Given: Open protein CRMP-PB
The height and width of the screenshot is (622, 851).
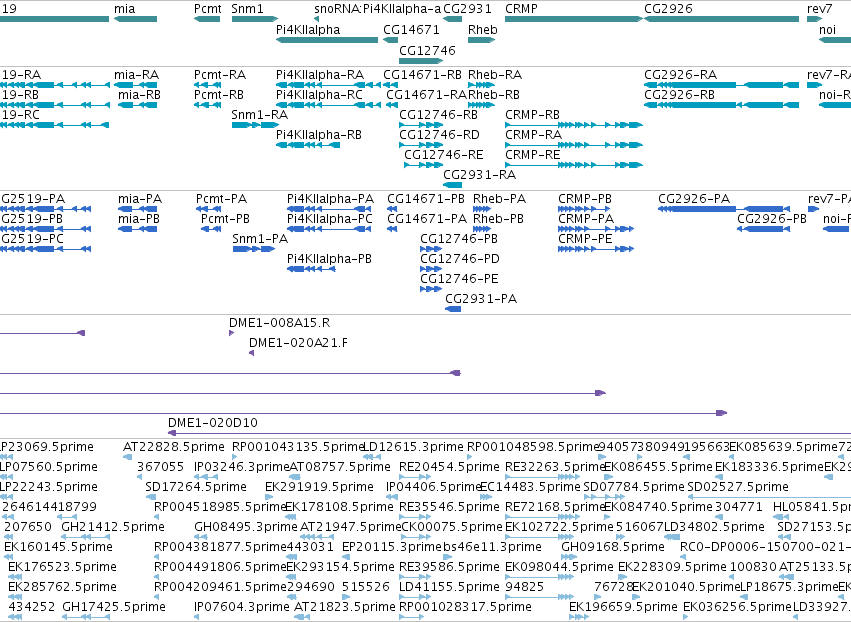Looking at the screenshot, I should [x=584, y=209].
